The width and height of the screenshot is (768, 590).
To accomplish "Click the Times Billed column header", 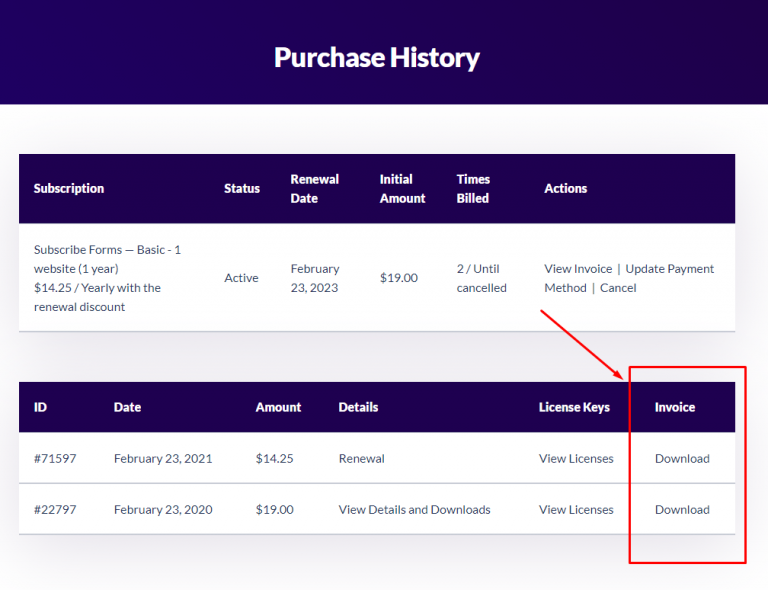I will point(473,188).
